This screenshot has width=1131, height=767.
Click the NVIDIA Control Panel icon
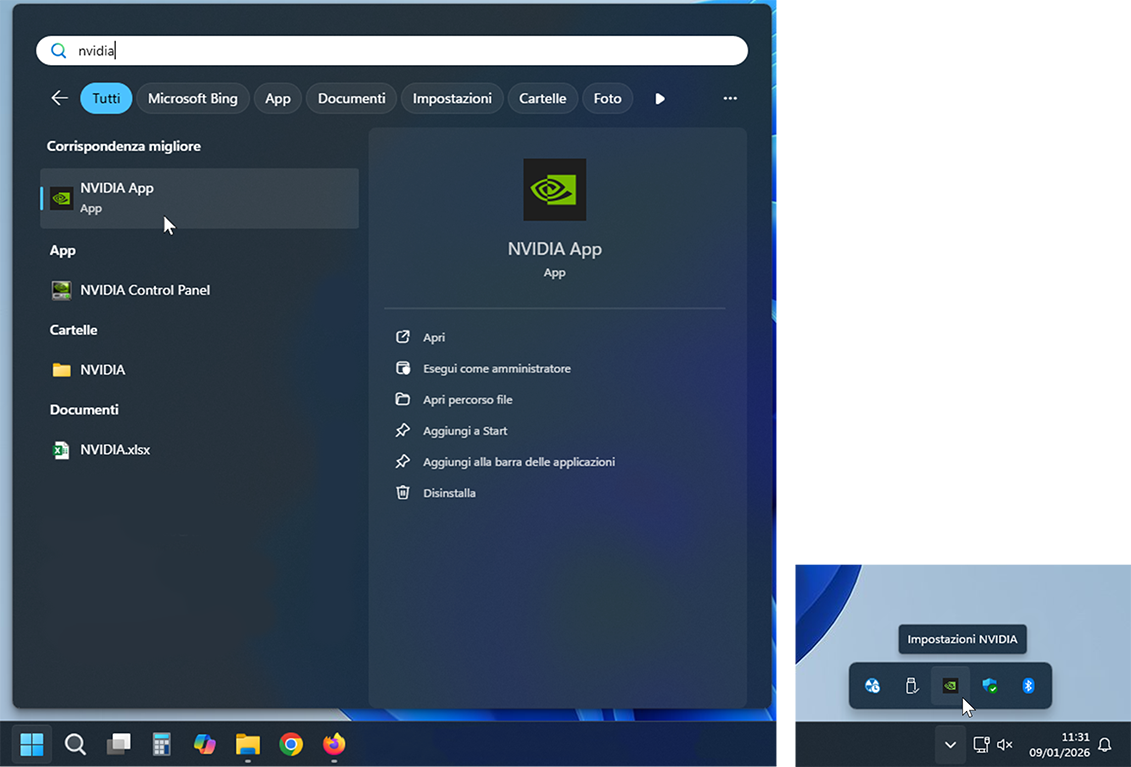61,290
